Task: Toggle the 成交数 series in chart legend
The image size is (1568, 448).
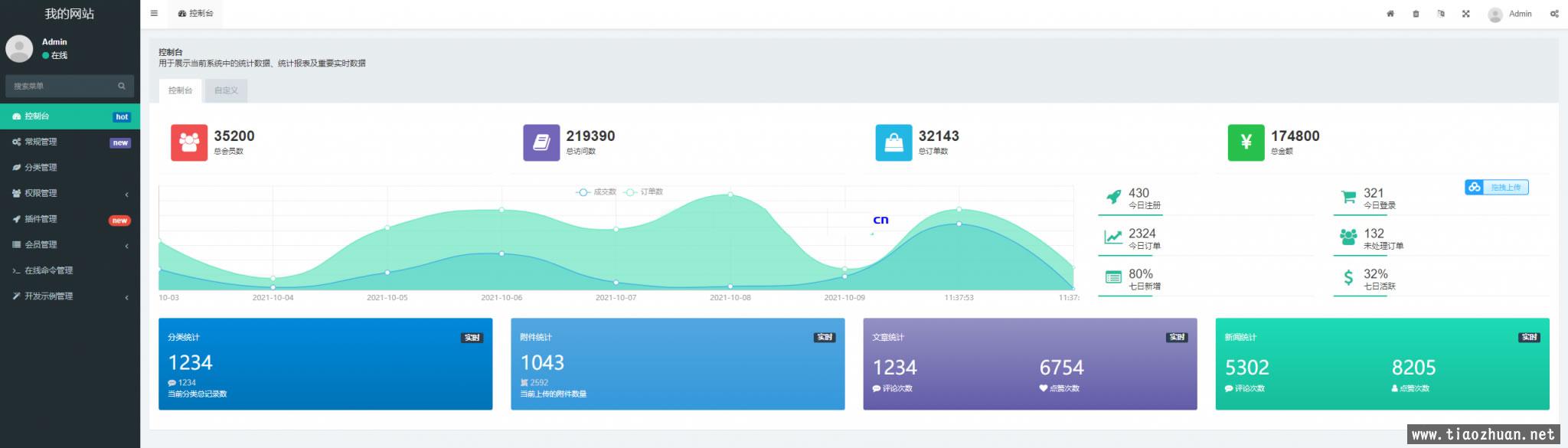Action: 596,192
